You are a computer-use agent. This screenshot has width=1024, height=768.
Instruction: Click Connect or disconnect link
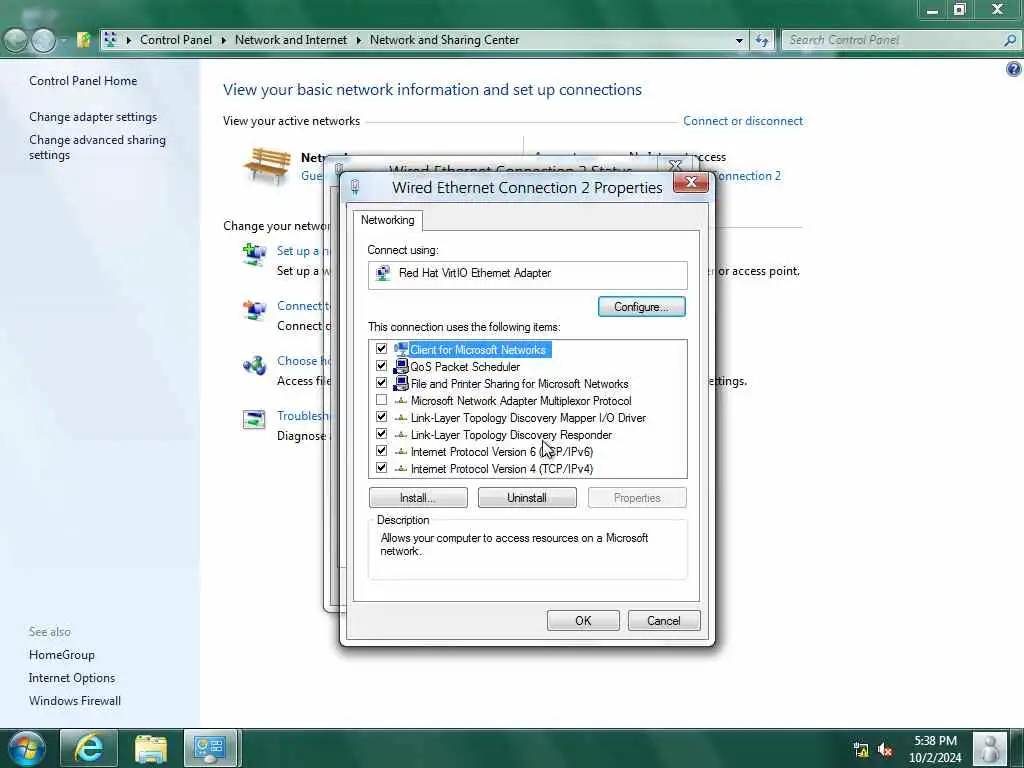point(743,121)
